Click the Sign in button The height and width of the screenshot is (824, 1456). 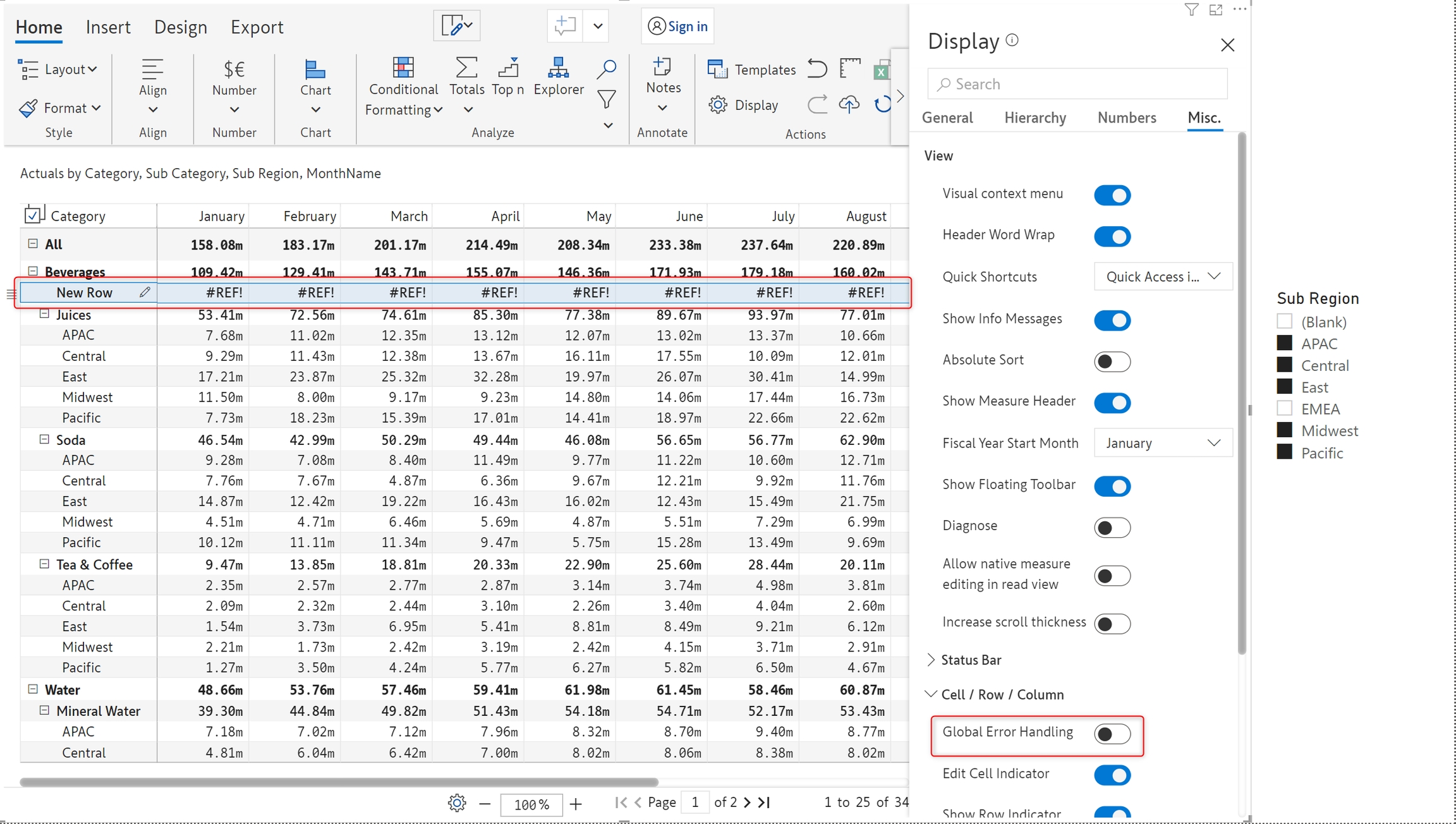[677, 27]
